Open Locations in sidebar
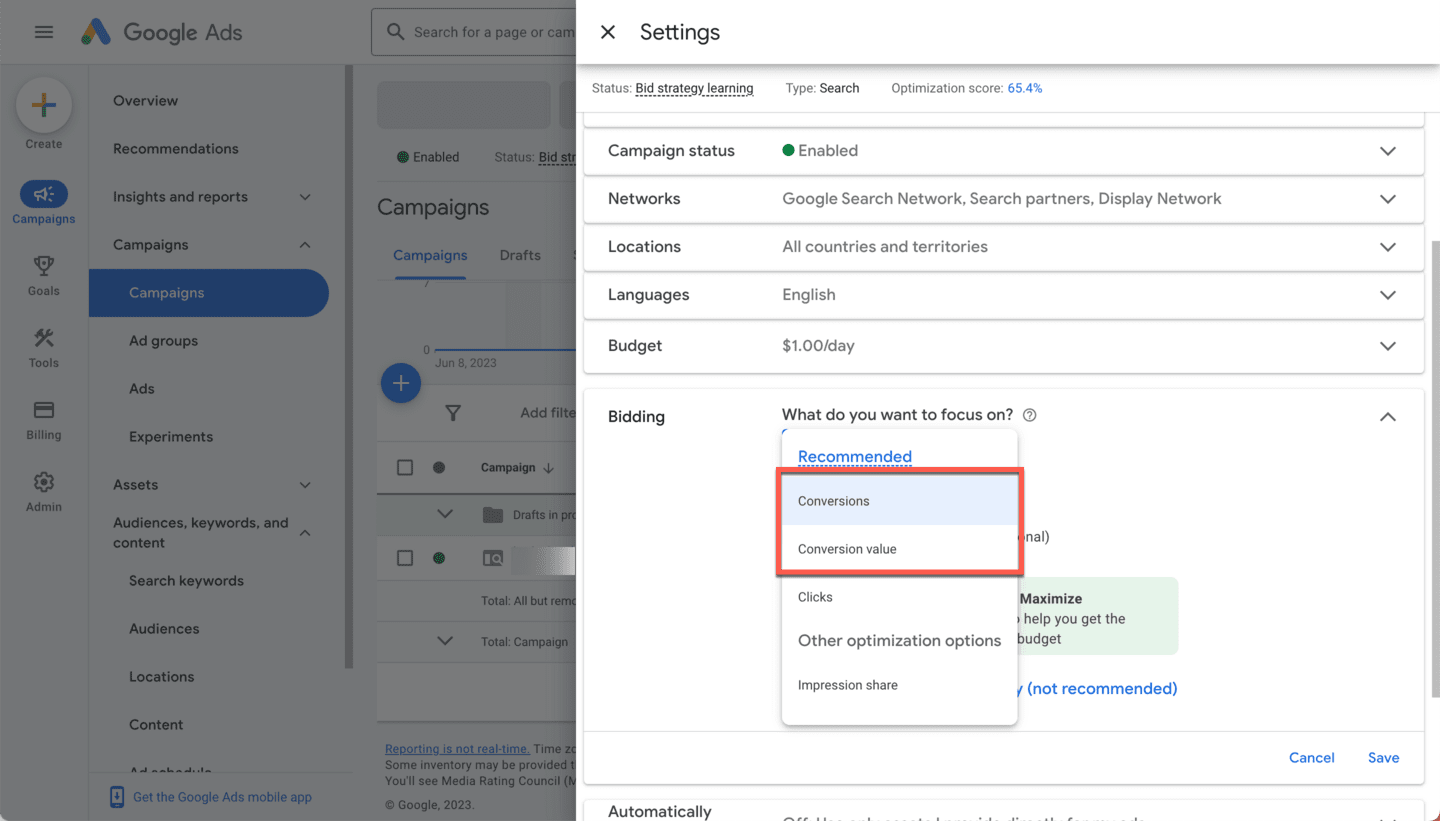Screen dimensions: 1440x821 point(161,677)
